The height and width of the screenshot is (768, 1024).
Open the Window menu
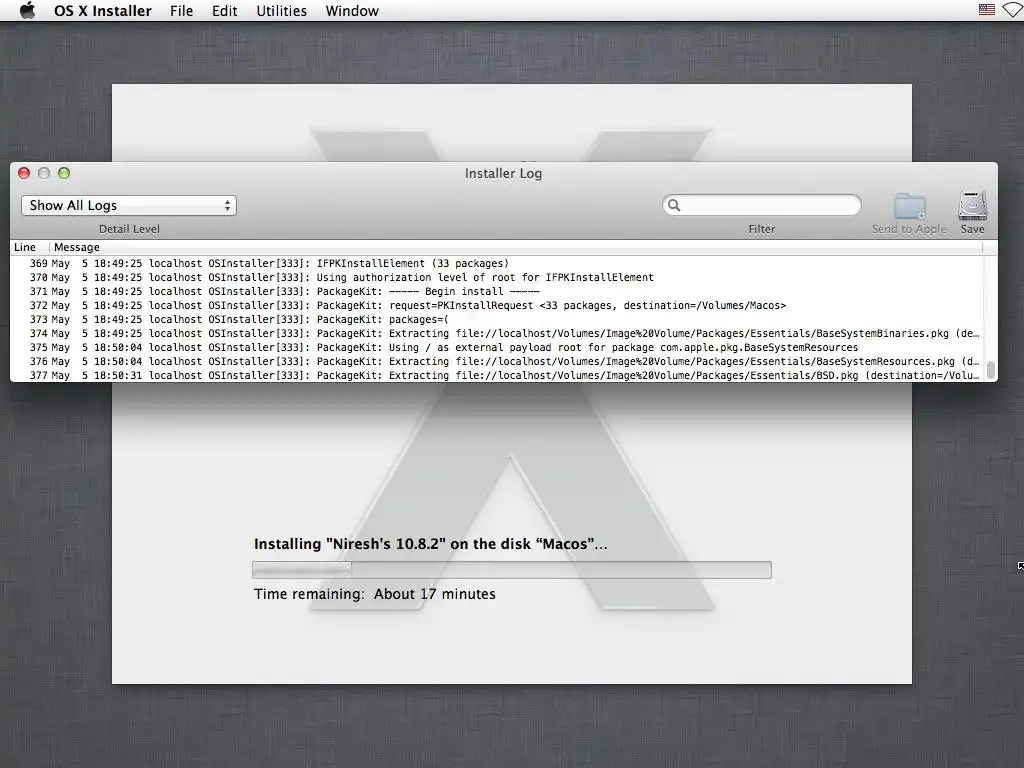pyautogui.click(x=352, y=11)
